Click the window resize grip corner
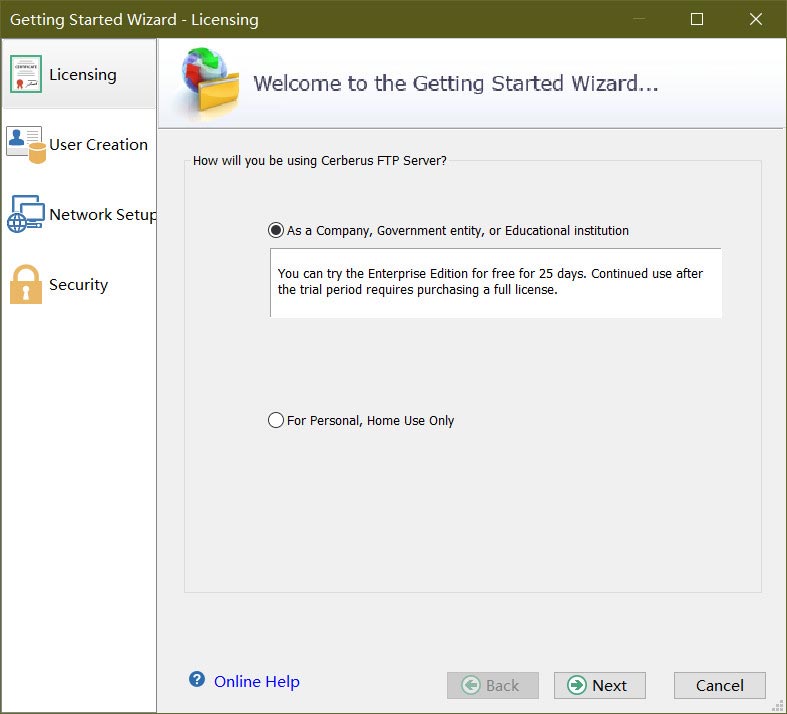This screenshot has width=787, height=714. [x=777, y=705]
